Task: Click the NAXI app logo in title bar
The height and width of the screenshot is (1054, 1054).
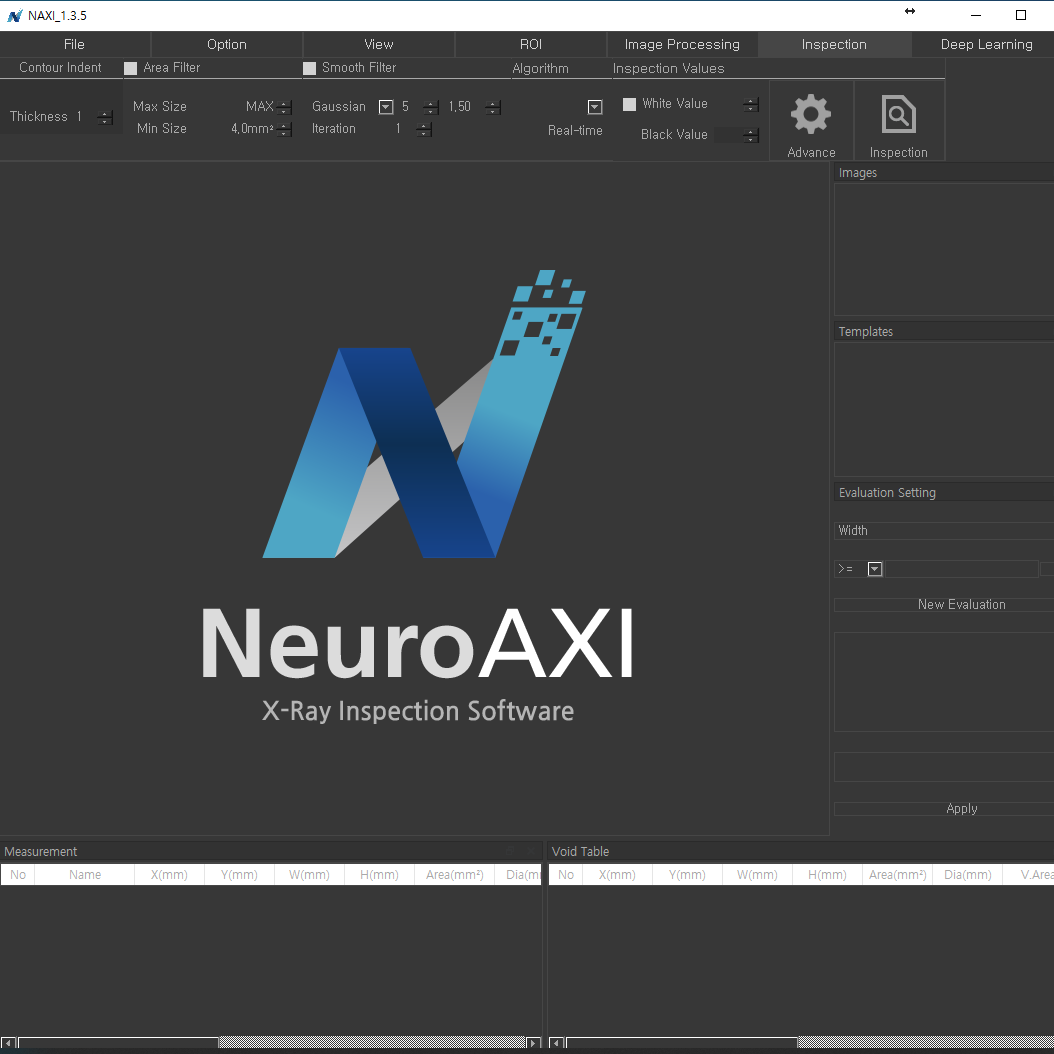Action: (14, 15)
